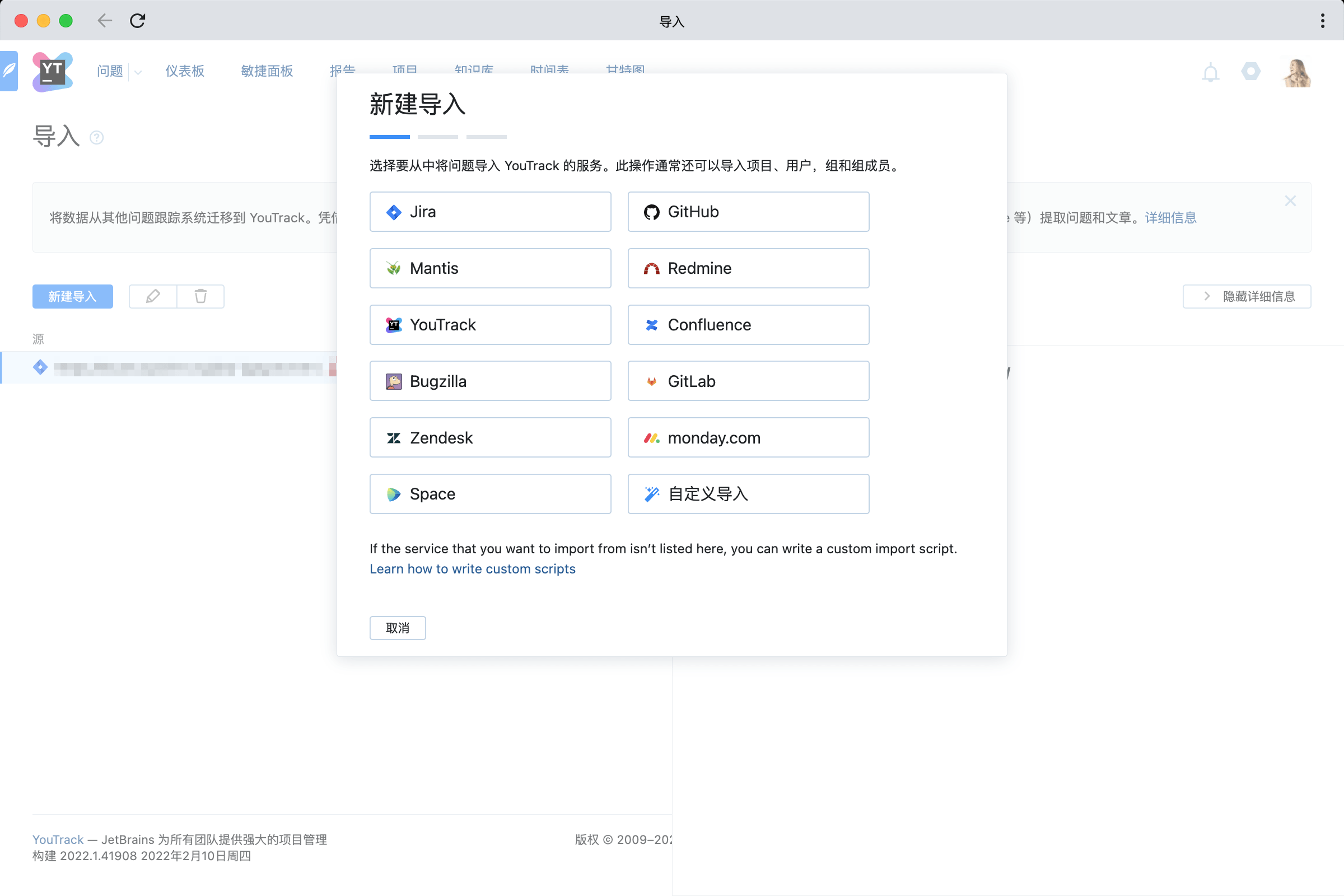Image resolution: width=1344 pixels, height=896 pixels.
Task: Choose Space import service
Action: coord(489,494)
